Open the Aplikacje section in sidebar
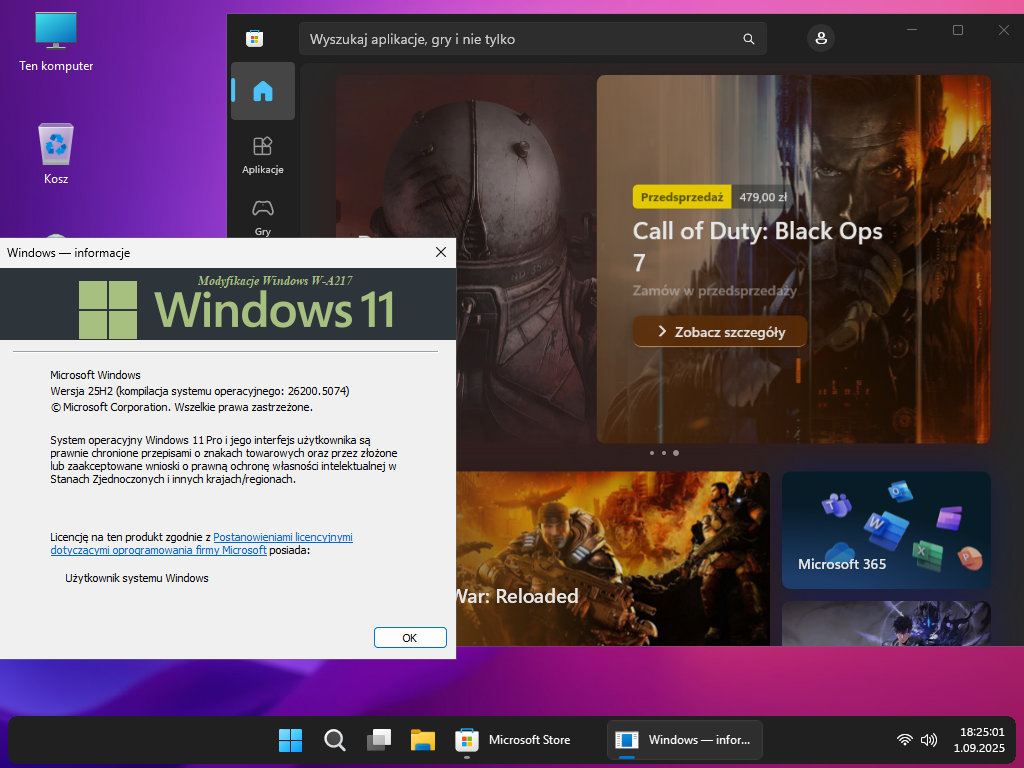 (x=262, y=154)
